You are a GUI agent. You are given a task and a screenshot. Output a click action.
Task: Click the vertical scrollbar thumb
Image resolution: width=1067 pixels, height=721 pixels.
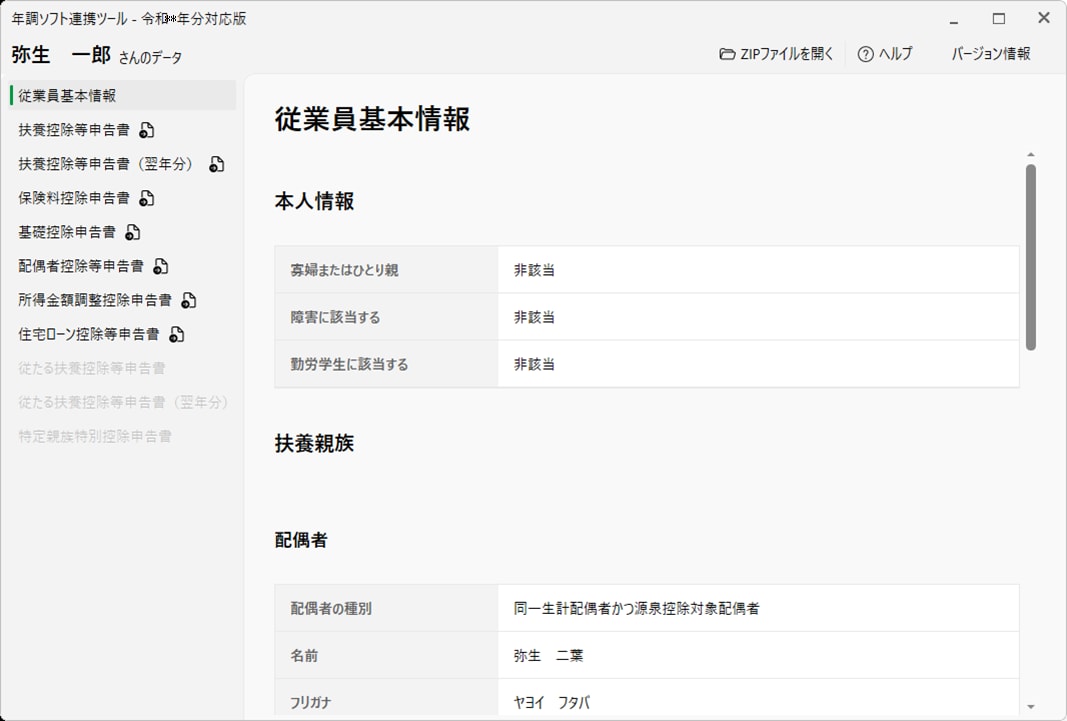(1031, 257)
